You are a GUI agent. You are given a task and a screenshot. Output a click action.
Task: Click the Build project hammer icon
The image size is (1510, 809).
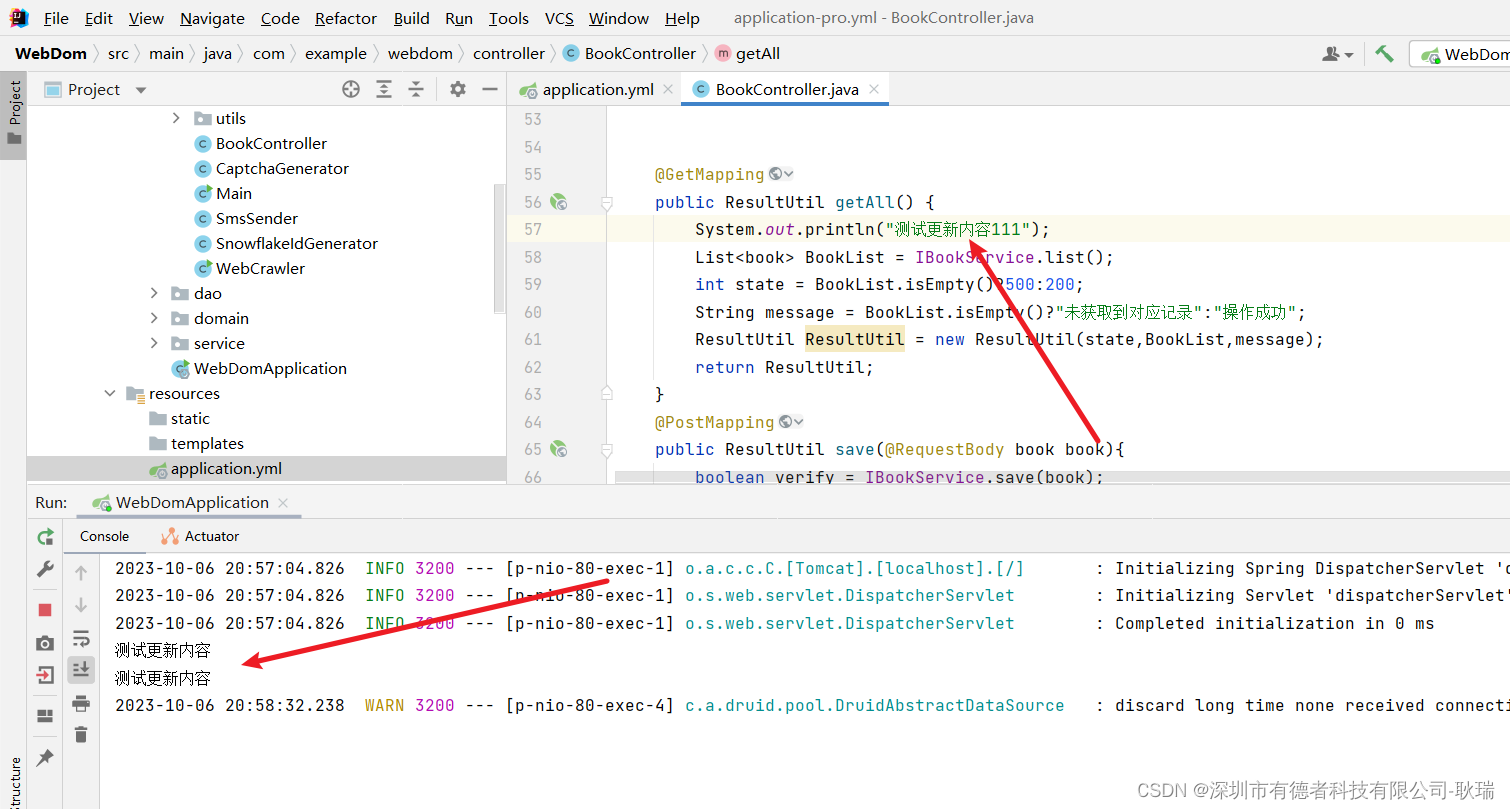[1384, 54]
